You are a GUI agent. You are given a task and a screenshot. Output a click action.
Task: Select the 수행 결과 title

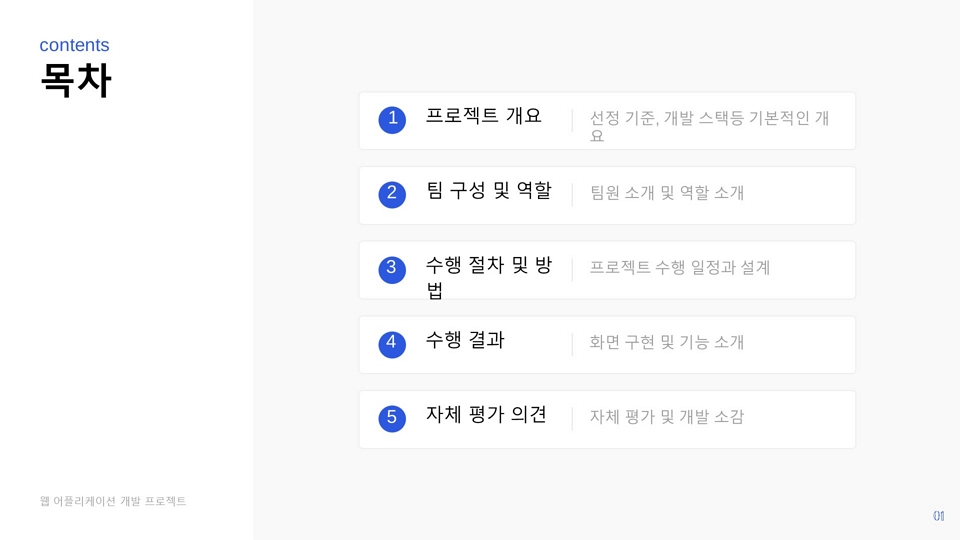tap(465, 340)
